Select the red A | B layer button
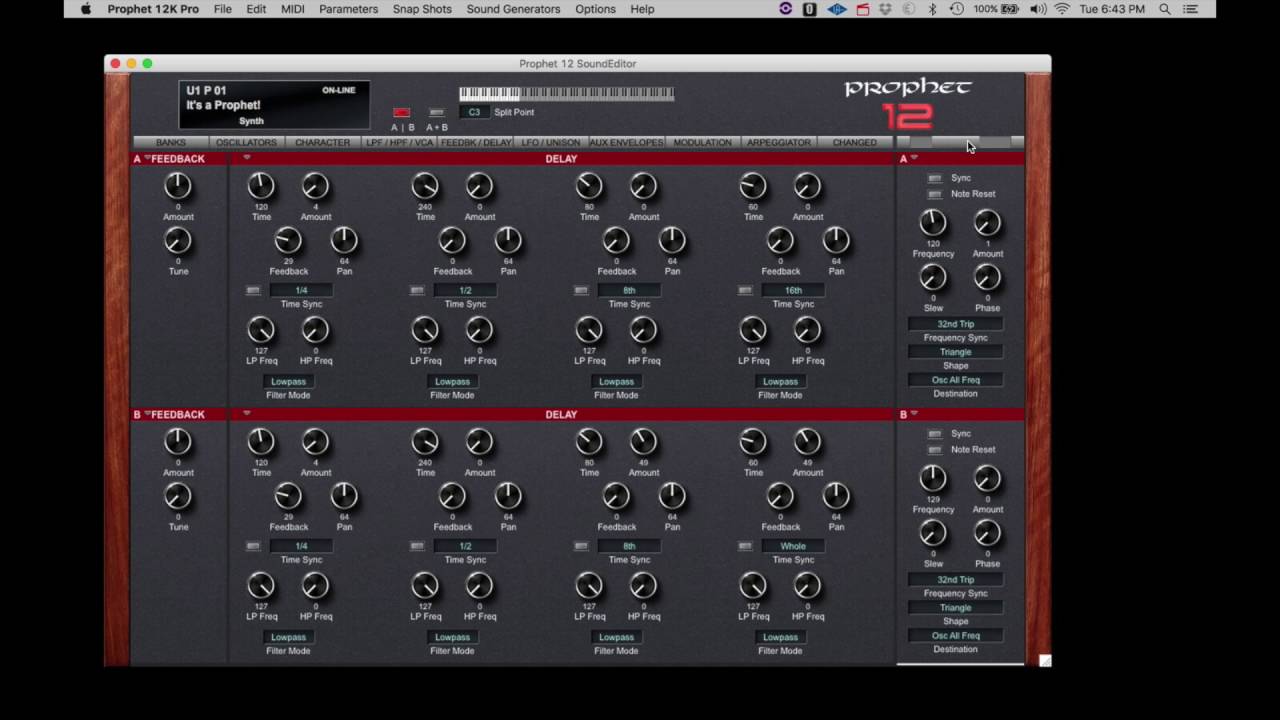 coord(401,113)
